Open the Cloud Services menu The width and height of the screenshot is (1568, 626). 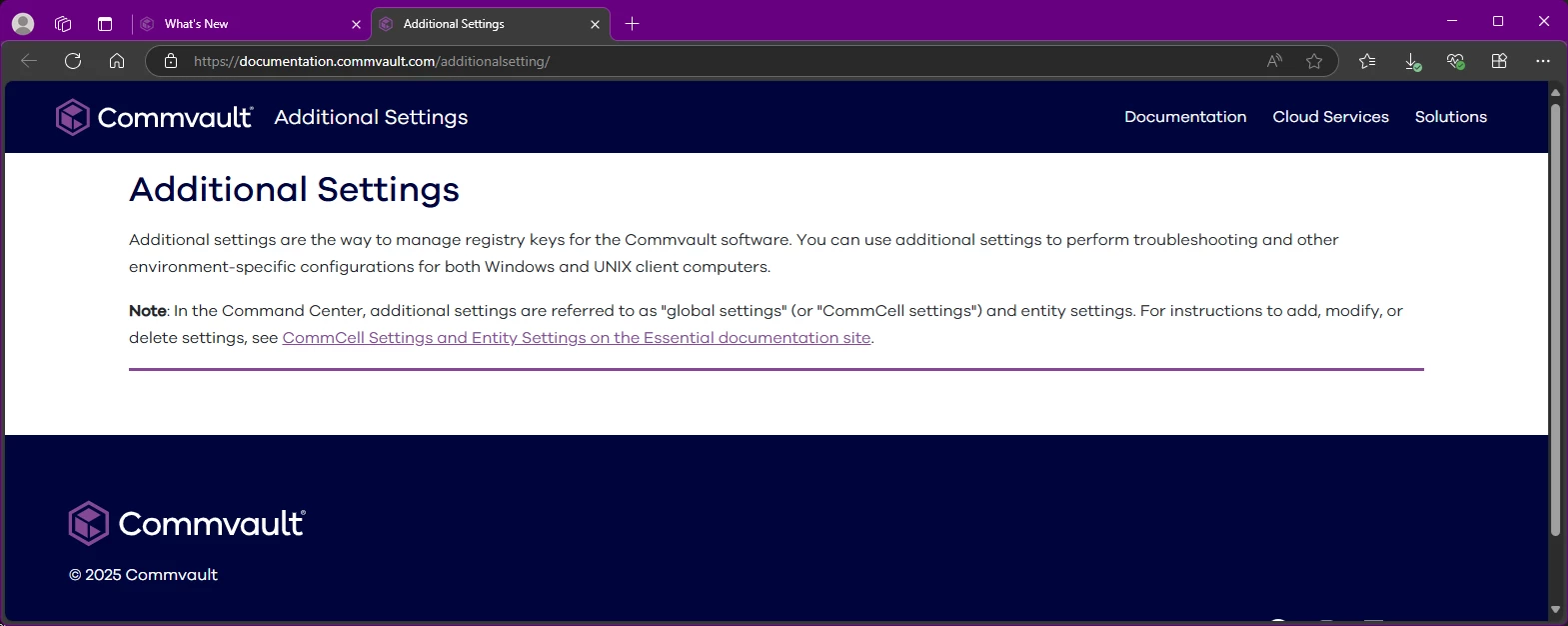(1330, 117)
